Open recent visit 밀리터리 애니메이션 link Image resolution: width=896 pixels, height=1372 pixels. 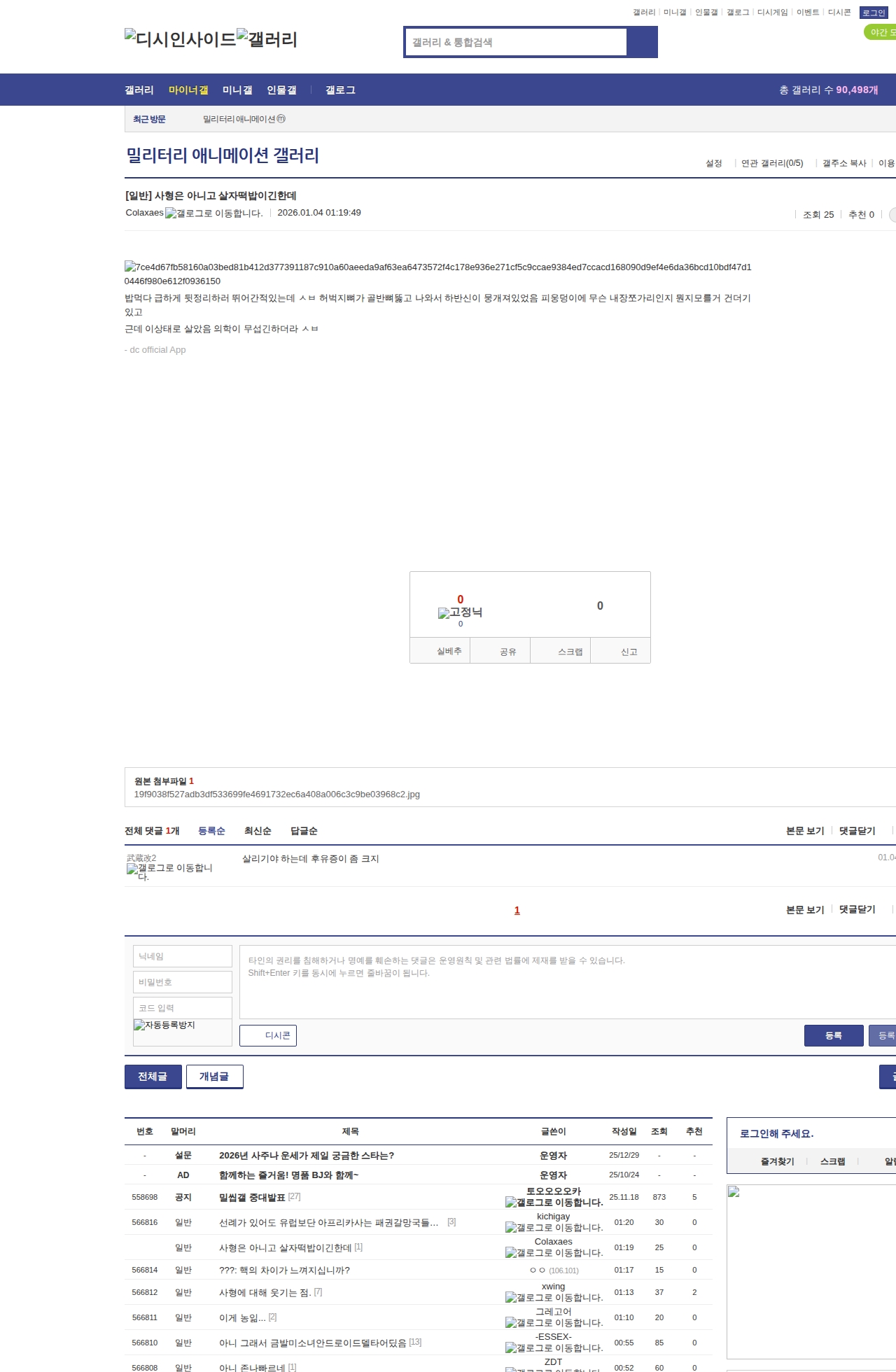point(239,119)
